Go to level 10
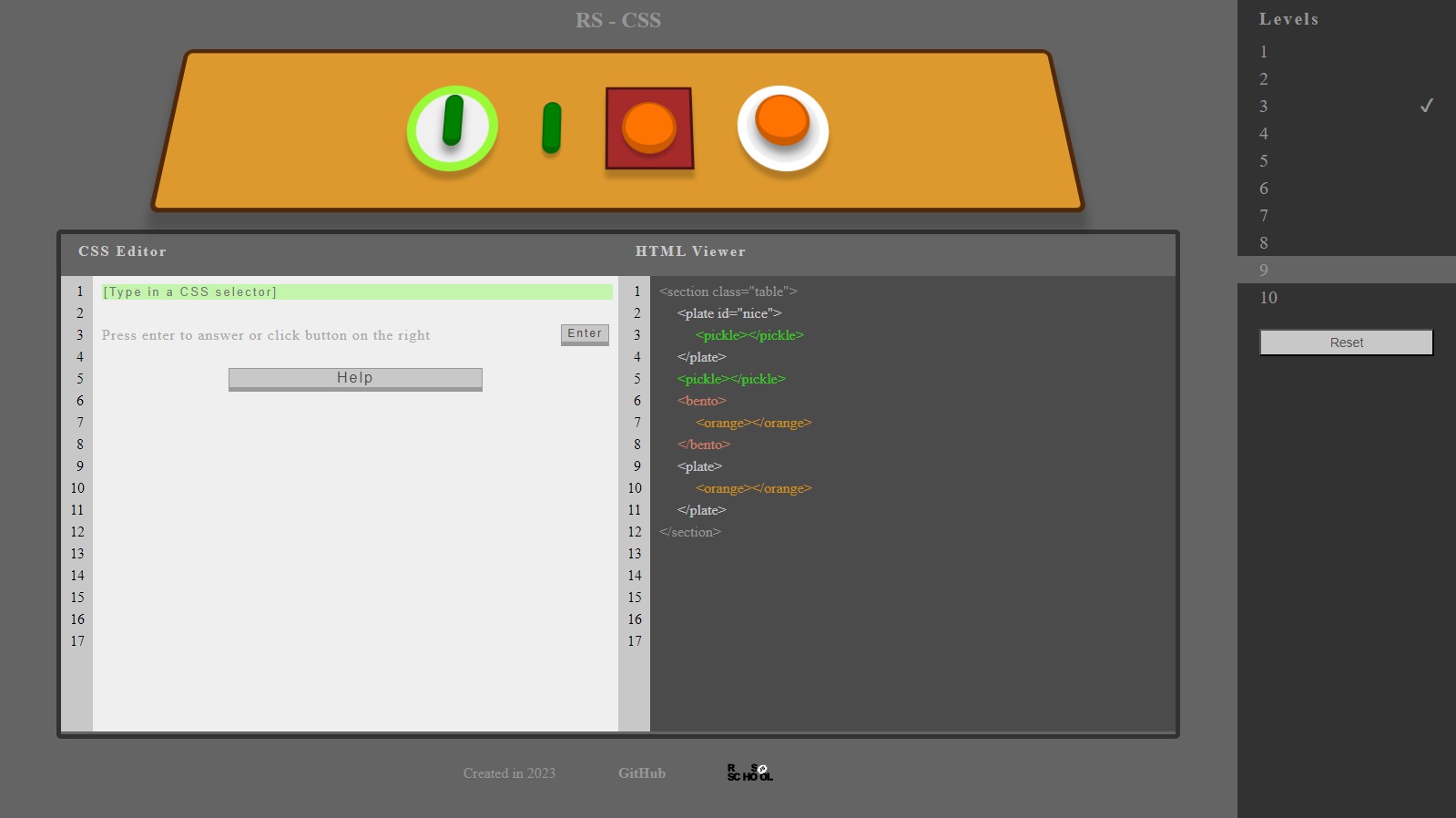Screen dimensions: 1456x818 (1346, 298)
